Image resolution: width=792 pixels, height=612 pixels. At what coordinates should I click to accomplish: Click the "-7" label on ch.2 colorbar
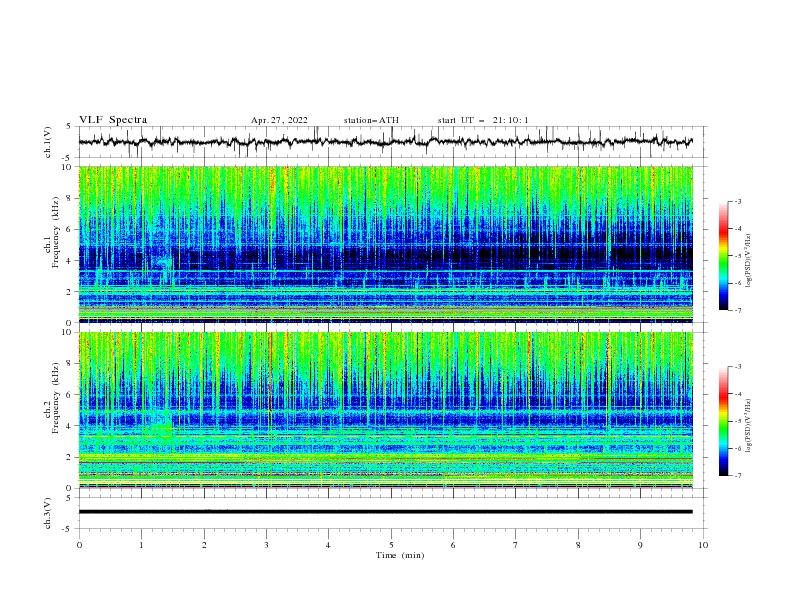click(x=737, y=476)
